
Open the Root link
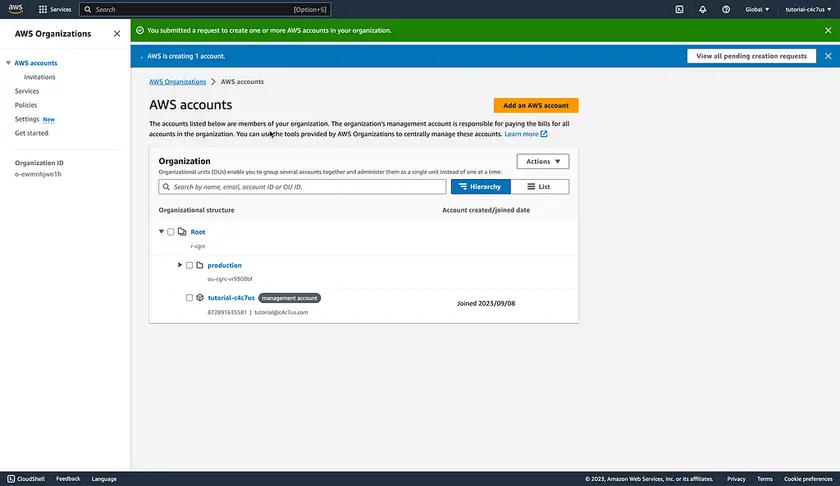click(x=198, y=232)
